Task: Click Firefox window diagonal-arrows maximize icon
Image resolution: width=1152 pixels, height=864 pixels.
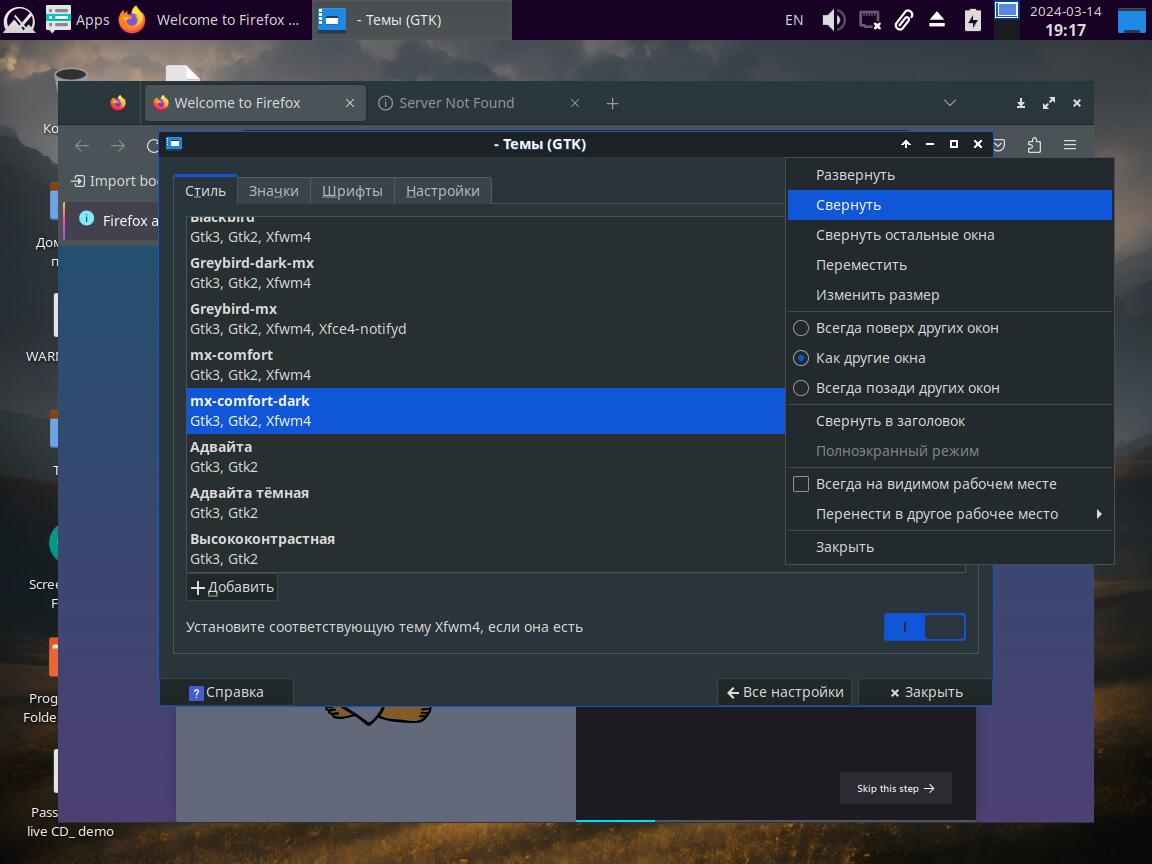Action: pos(1048,104)
